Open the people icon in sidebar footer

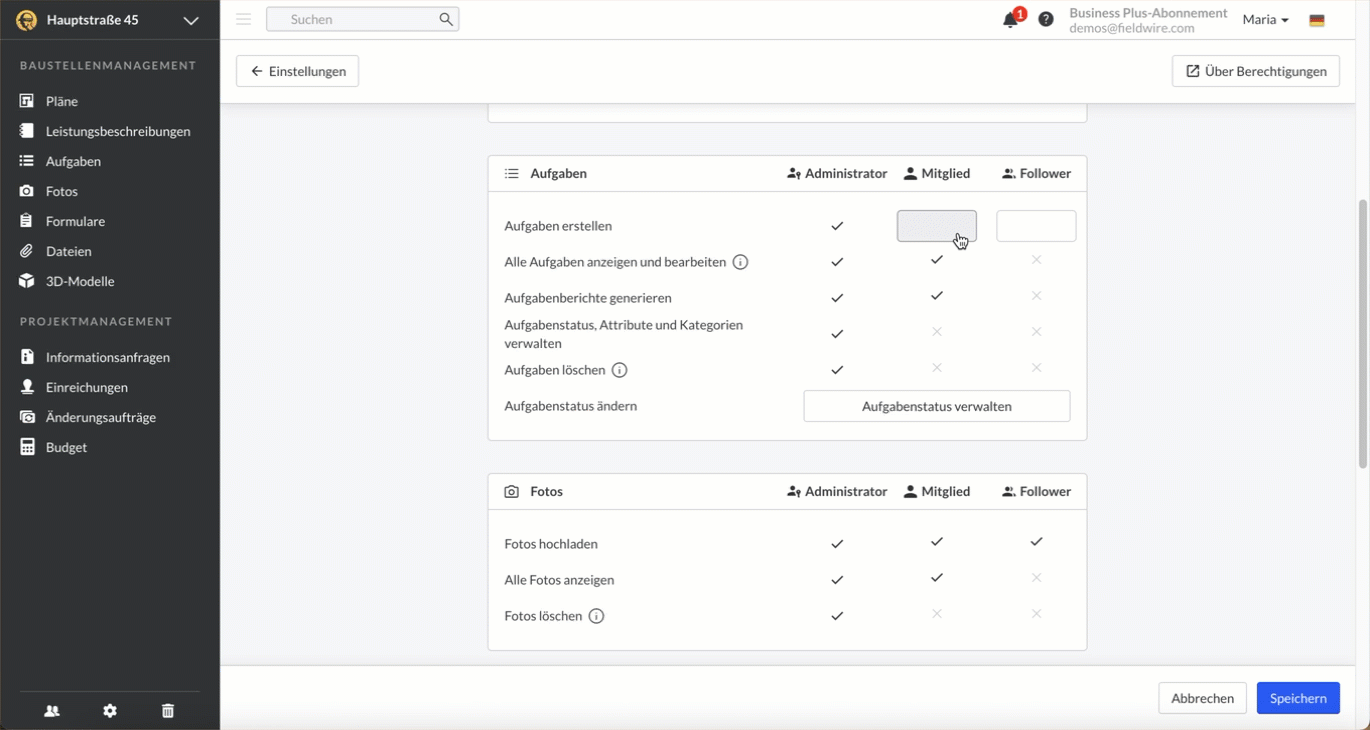[x=52, y=711]
